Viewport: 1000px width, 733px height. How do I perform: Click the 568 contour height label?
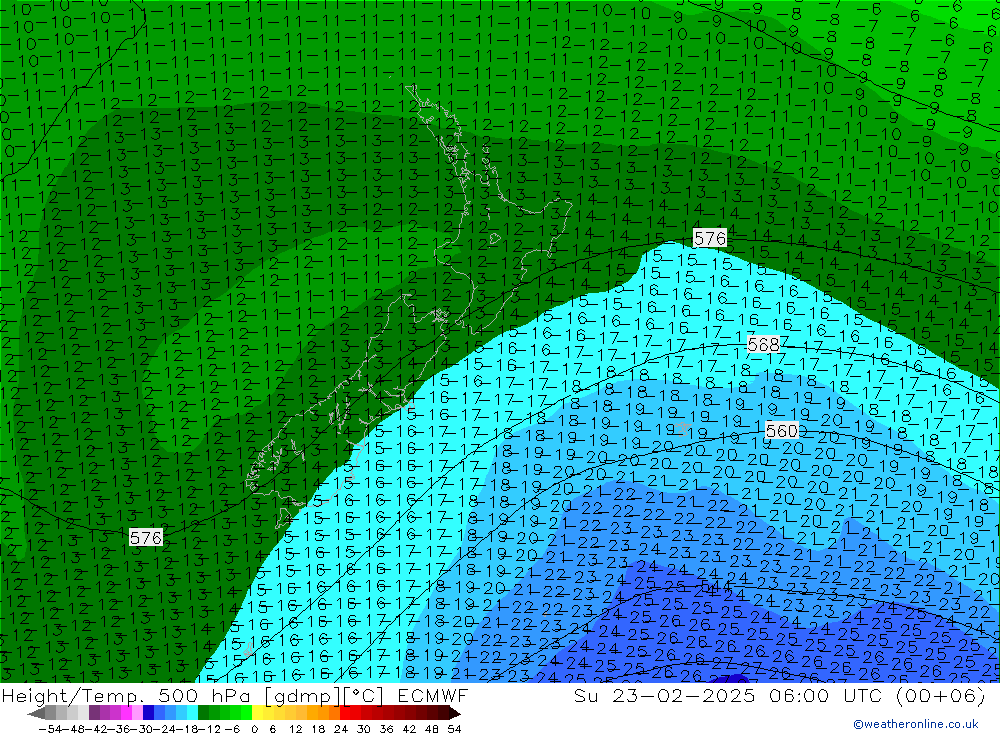tap(763, 345)
